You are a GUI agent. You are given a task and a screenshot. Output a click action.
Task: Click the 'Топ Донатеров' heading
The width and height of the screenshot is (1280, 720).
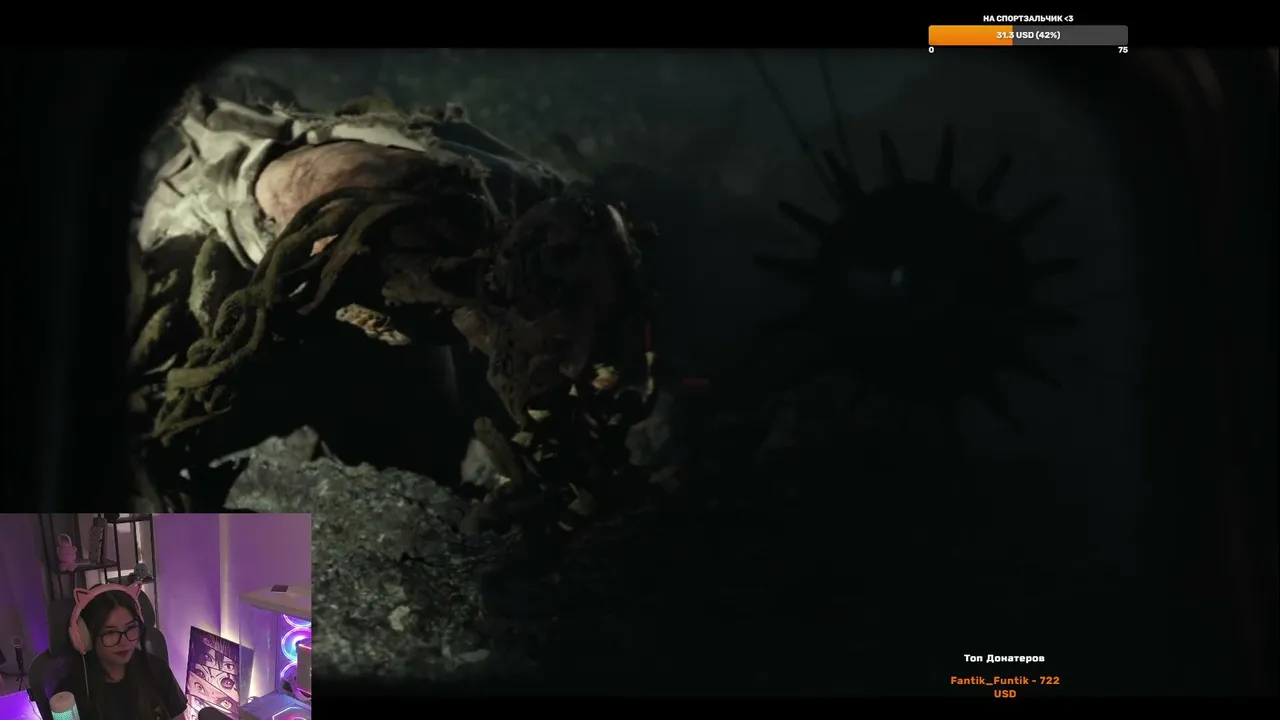[1004, 658]
